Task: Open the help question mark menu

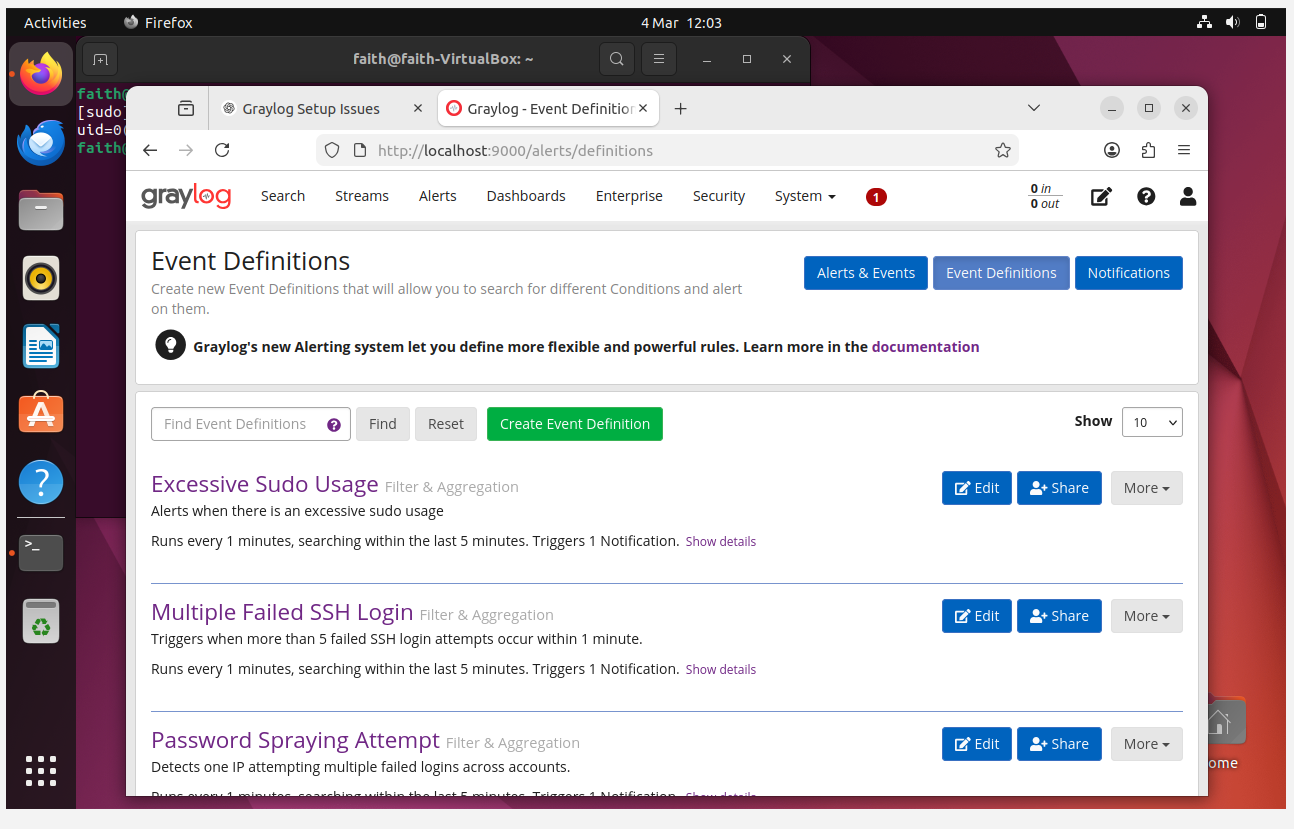Action: tap(1146, 197)
